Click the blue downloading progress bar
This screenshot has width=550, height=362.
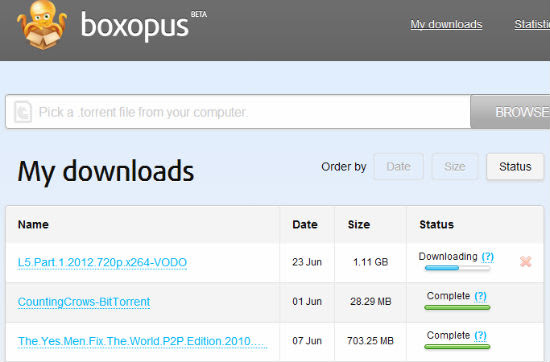[457, 268]
